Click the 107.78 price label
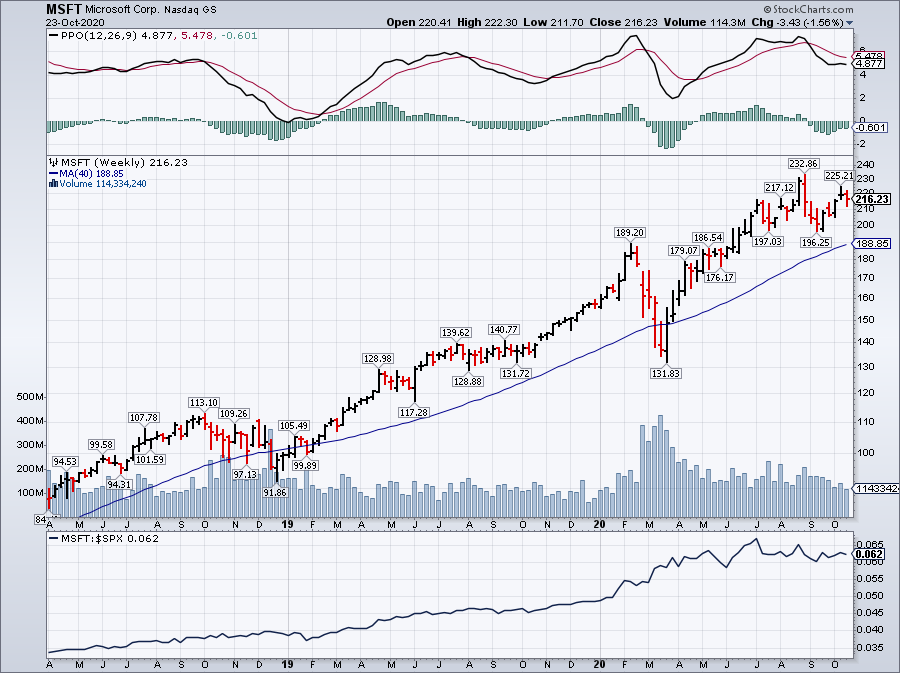The width and height of the screenshot is (900, 673). (x=144, y=418)
